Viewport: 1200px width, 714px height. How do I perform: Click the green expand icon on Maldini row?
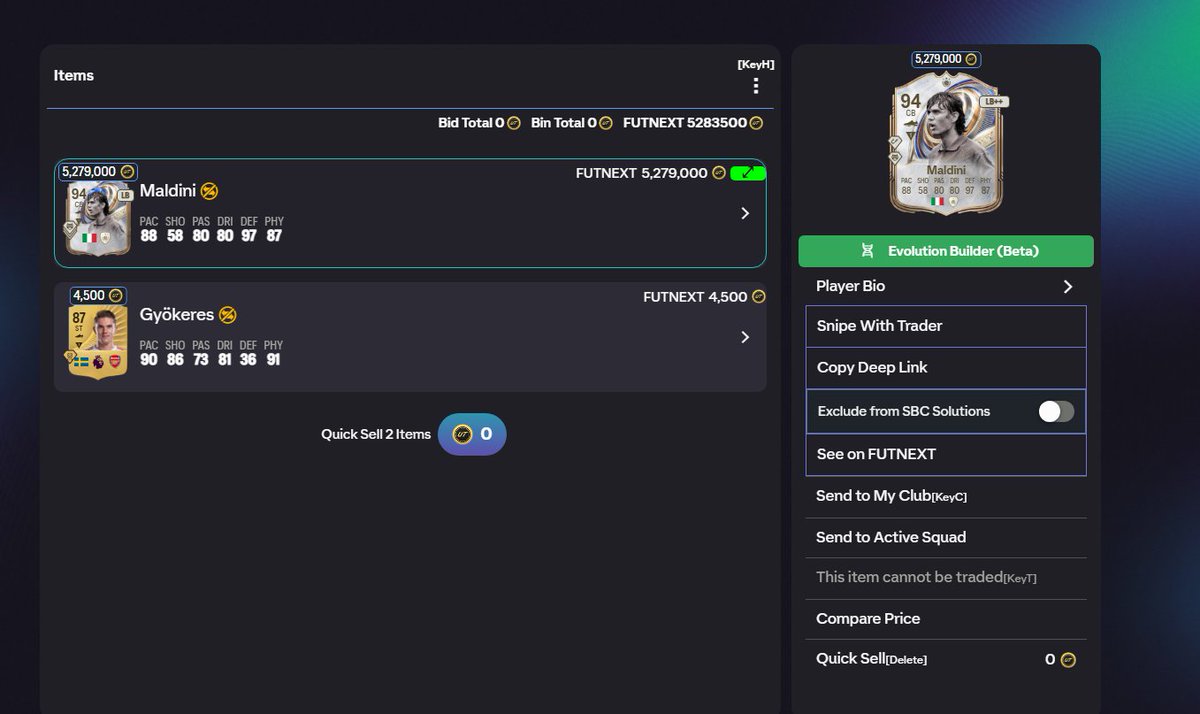point(748,173)
